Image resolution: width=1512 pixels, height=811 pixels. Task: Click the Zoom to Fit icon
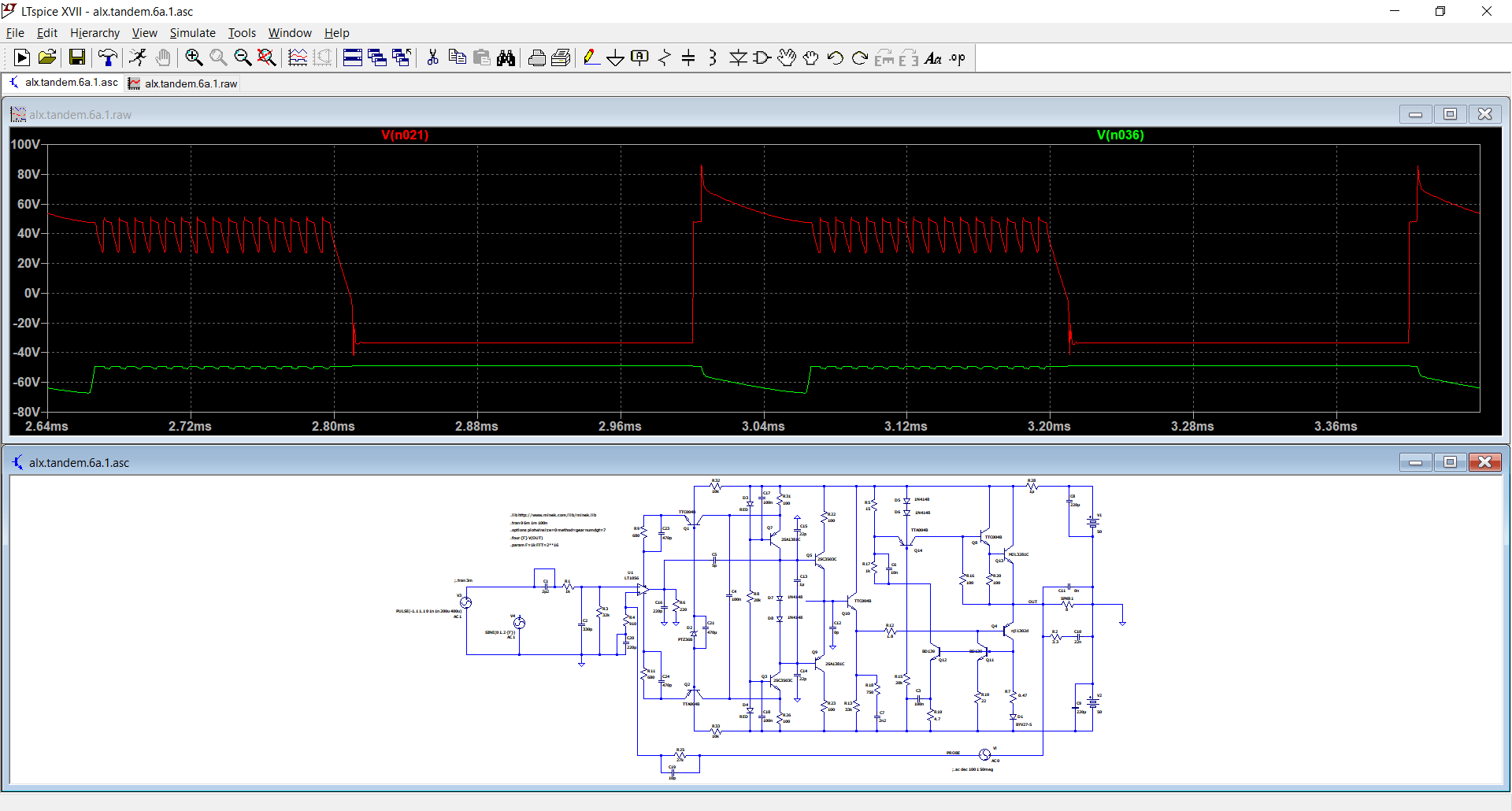(x=267, y=57)
